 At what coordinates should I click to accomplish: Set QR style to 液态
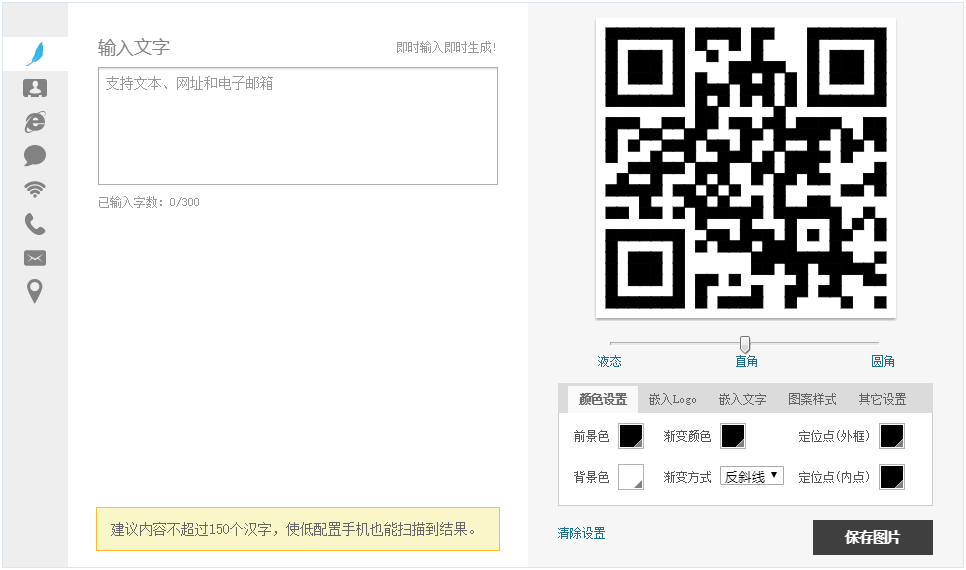pyautogui.click(x=609, y=362)
